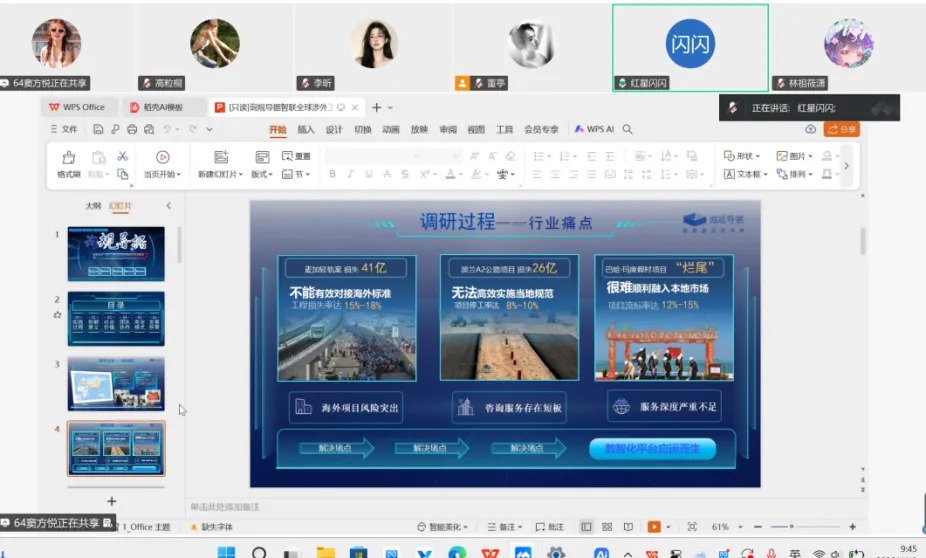The image size is (926, 558).
Task: Add new slide plus button below thumbnails
Action: tap(112, 501)
